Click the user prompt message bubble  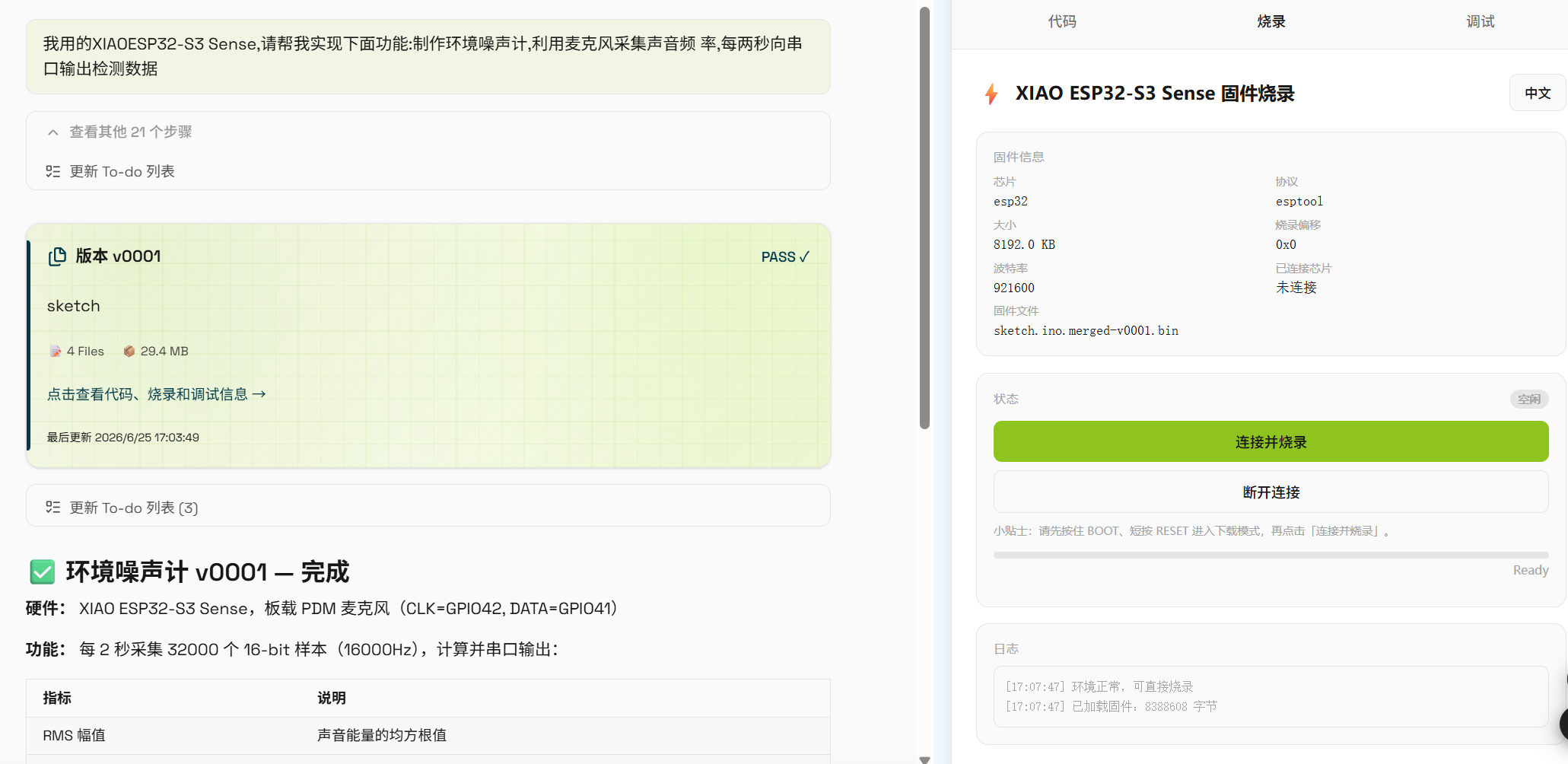coord(428,56)
